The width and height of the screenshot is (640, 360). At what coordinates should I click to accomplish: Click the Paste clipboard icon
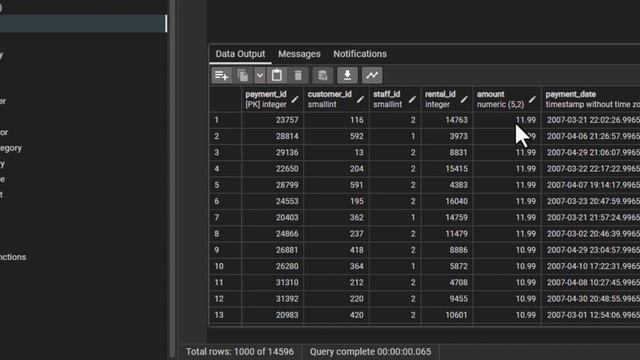tap(277, 76)
